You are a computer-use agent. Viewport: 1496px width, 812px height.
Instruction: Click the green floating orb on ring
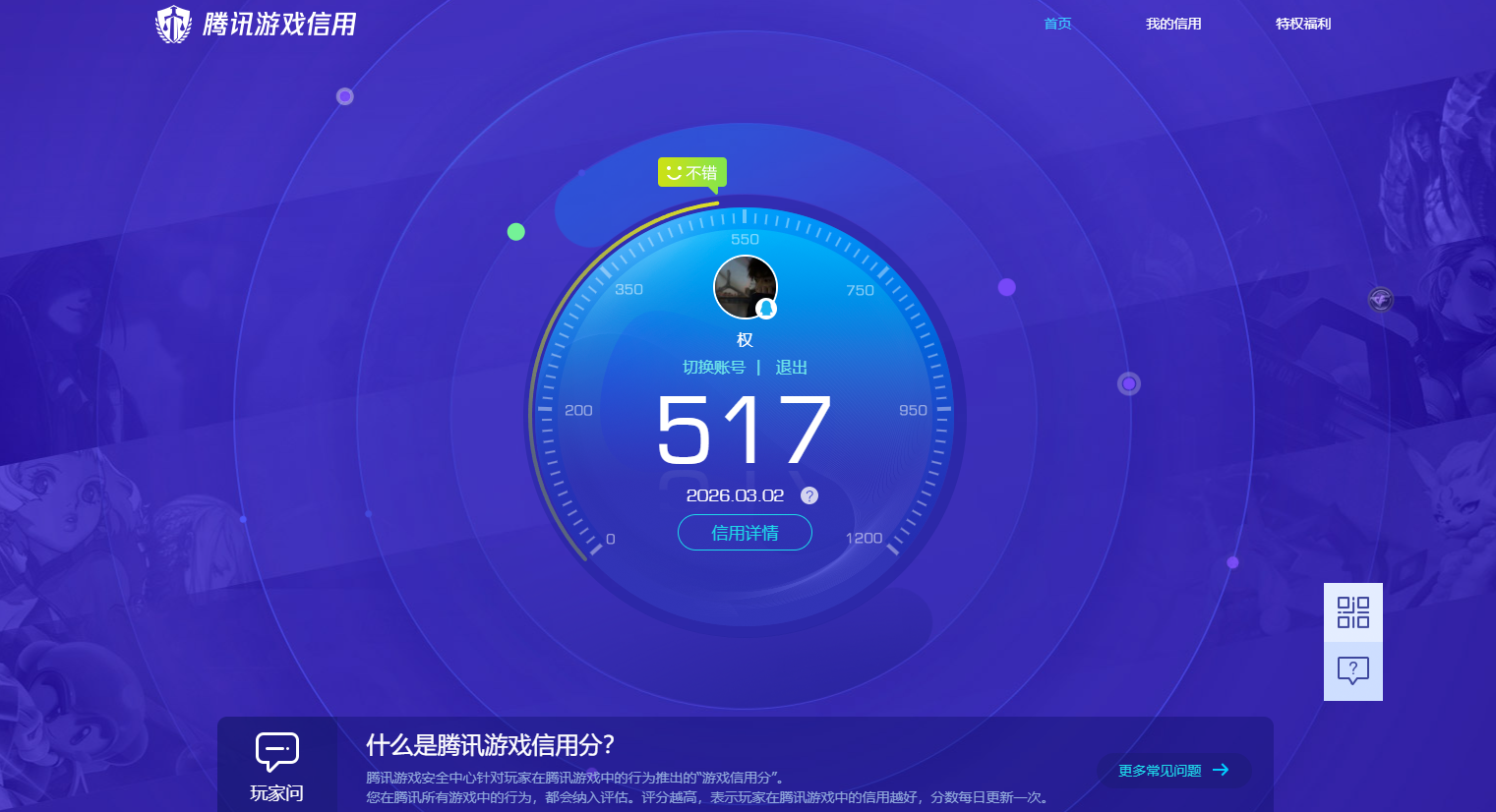click(515, 232)
